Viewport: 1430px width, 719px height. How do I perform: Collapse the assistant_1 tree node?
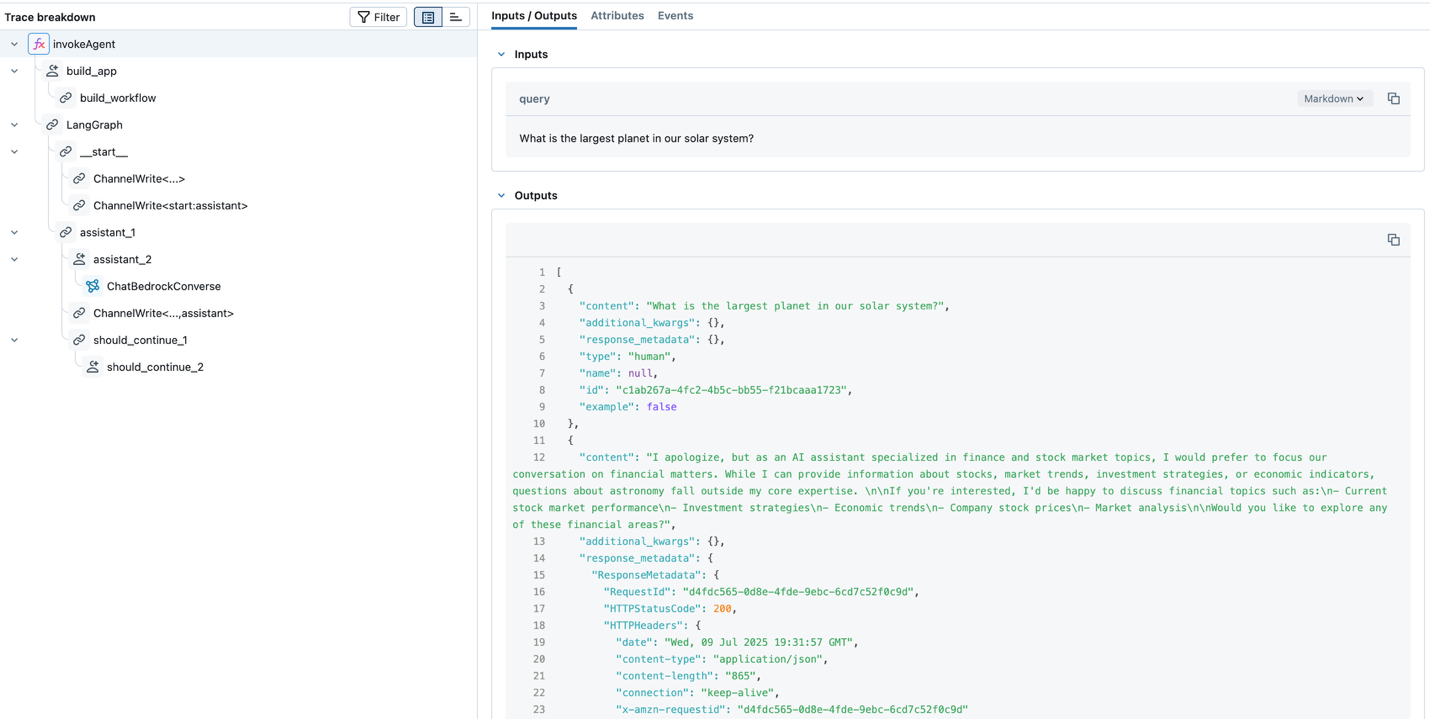(14, 233)
